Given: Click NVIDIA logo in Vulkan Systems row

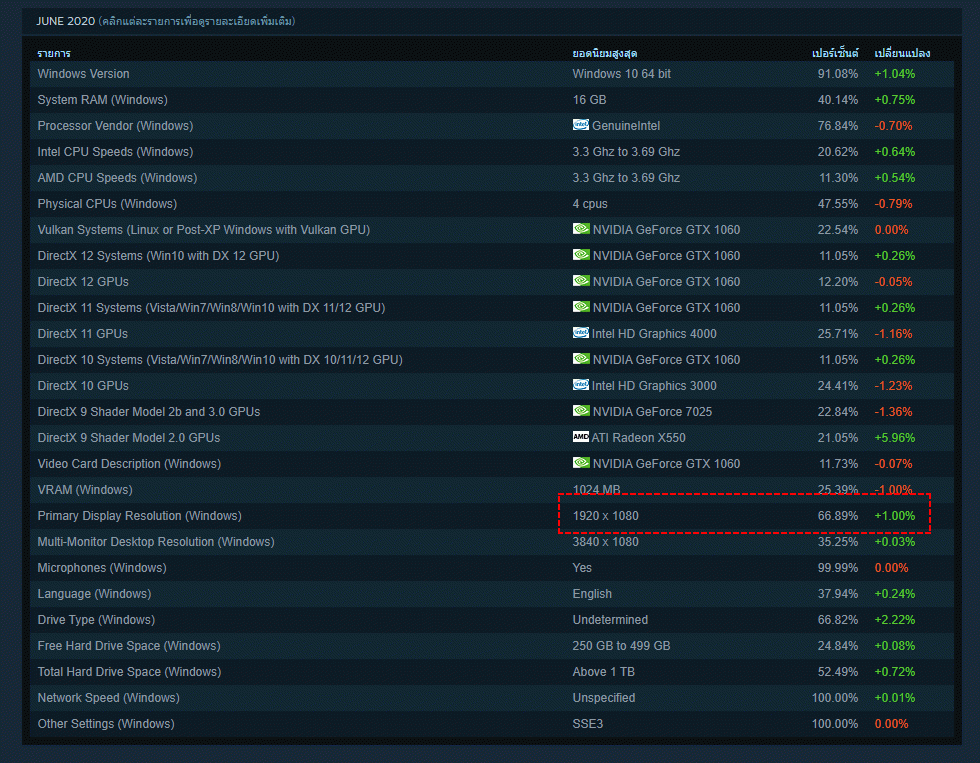Looking at the screenshot, I should click(581, 229).
